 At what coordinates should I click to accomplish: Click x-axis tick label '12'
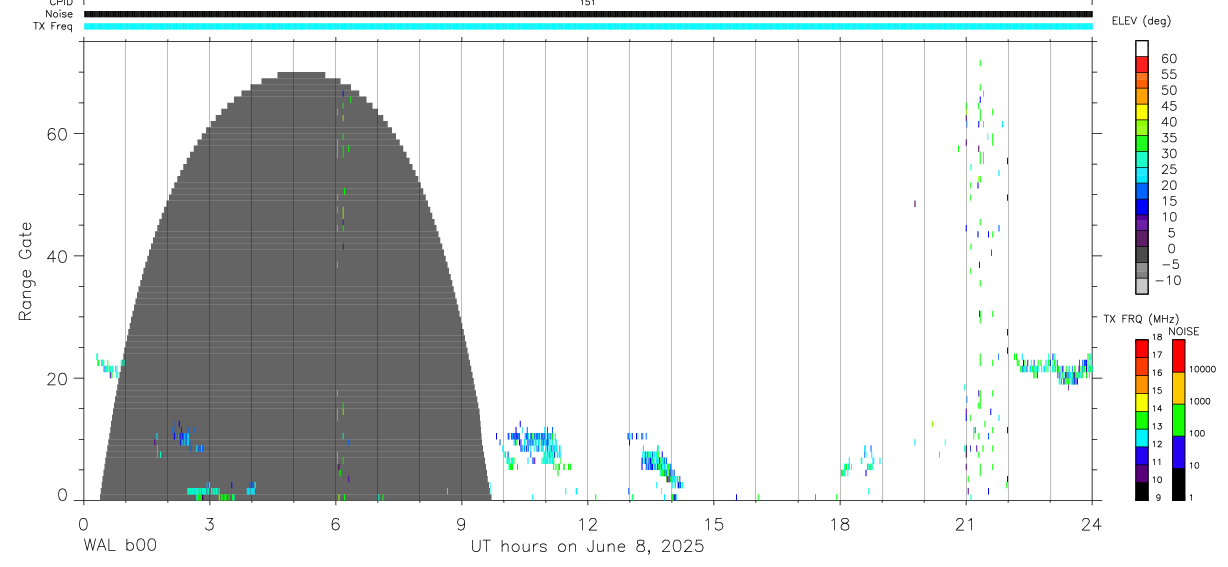587,524
